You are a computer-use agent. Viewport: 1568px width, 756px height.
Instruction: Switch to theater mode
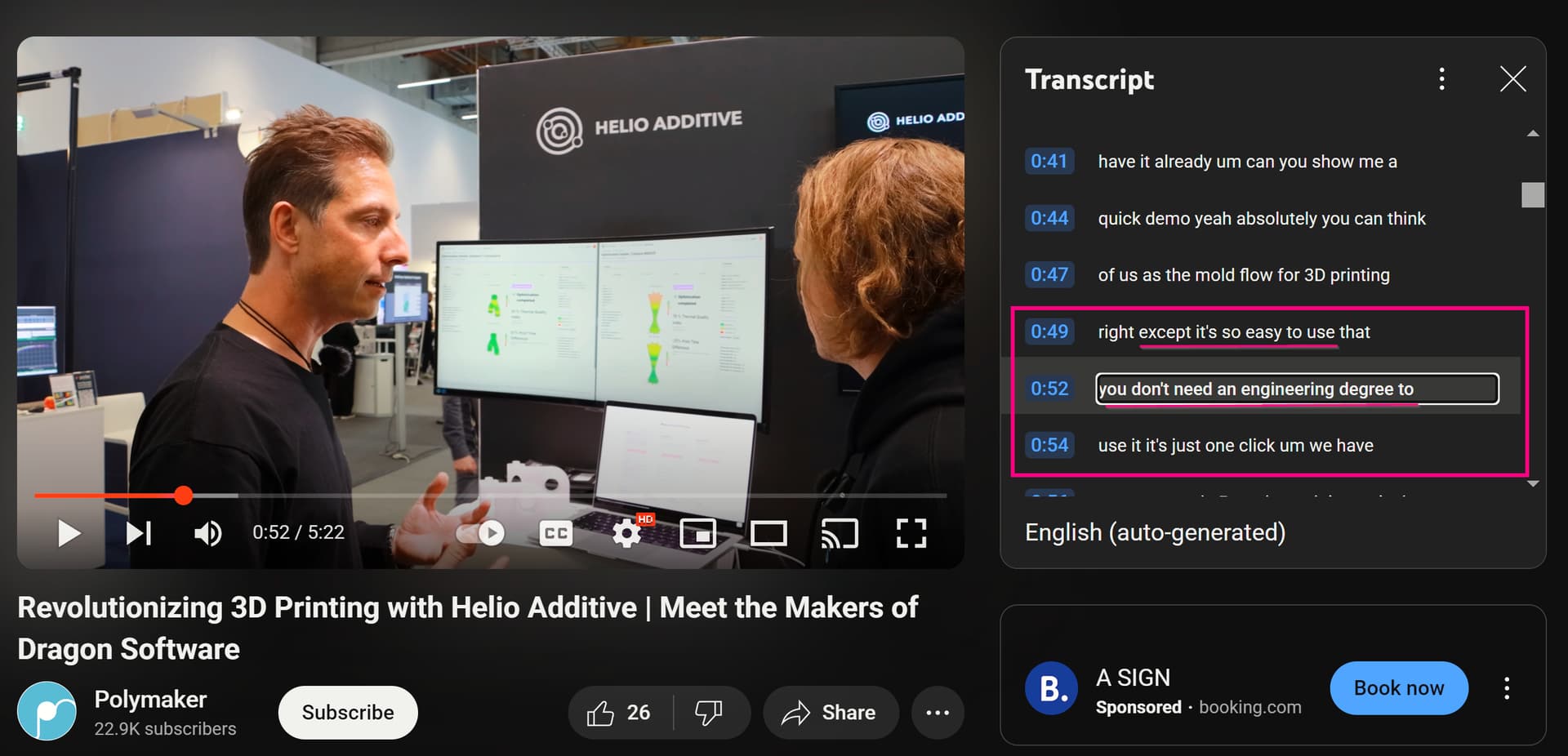[x=768, y=534]
